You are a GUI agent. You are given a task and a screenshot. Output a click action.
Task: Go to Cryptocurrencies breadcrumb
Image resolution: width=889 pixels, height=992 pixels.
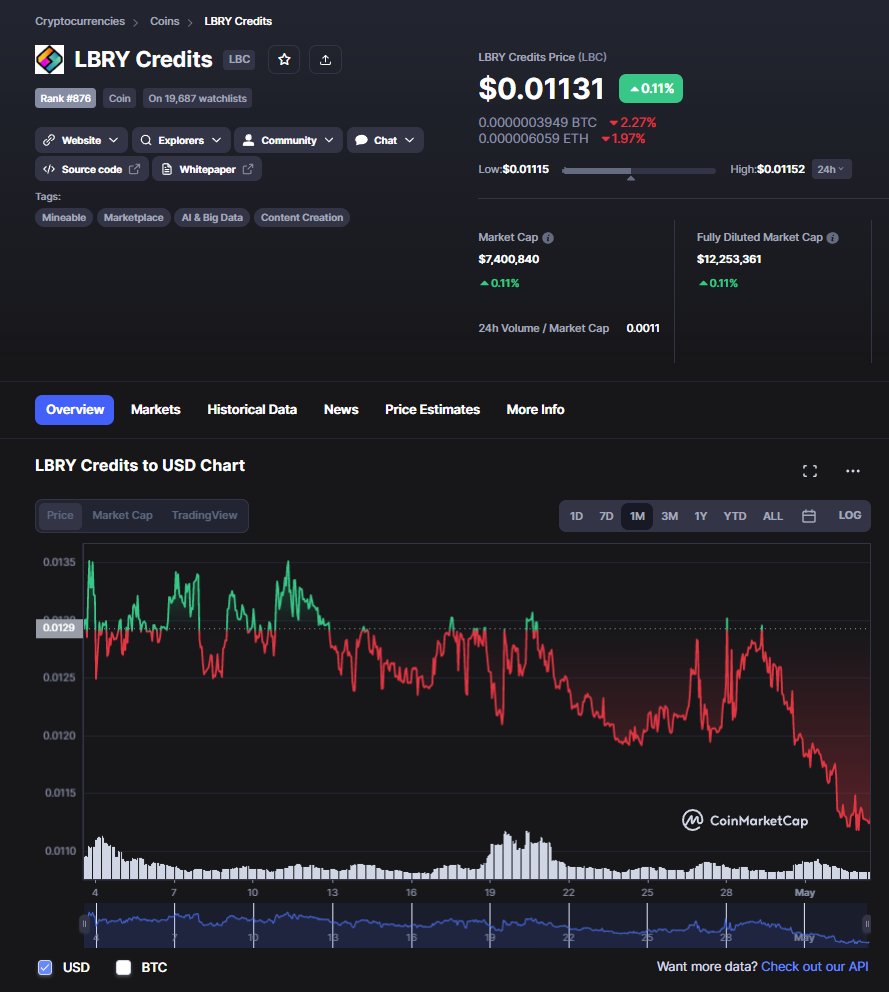point(80,21)
